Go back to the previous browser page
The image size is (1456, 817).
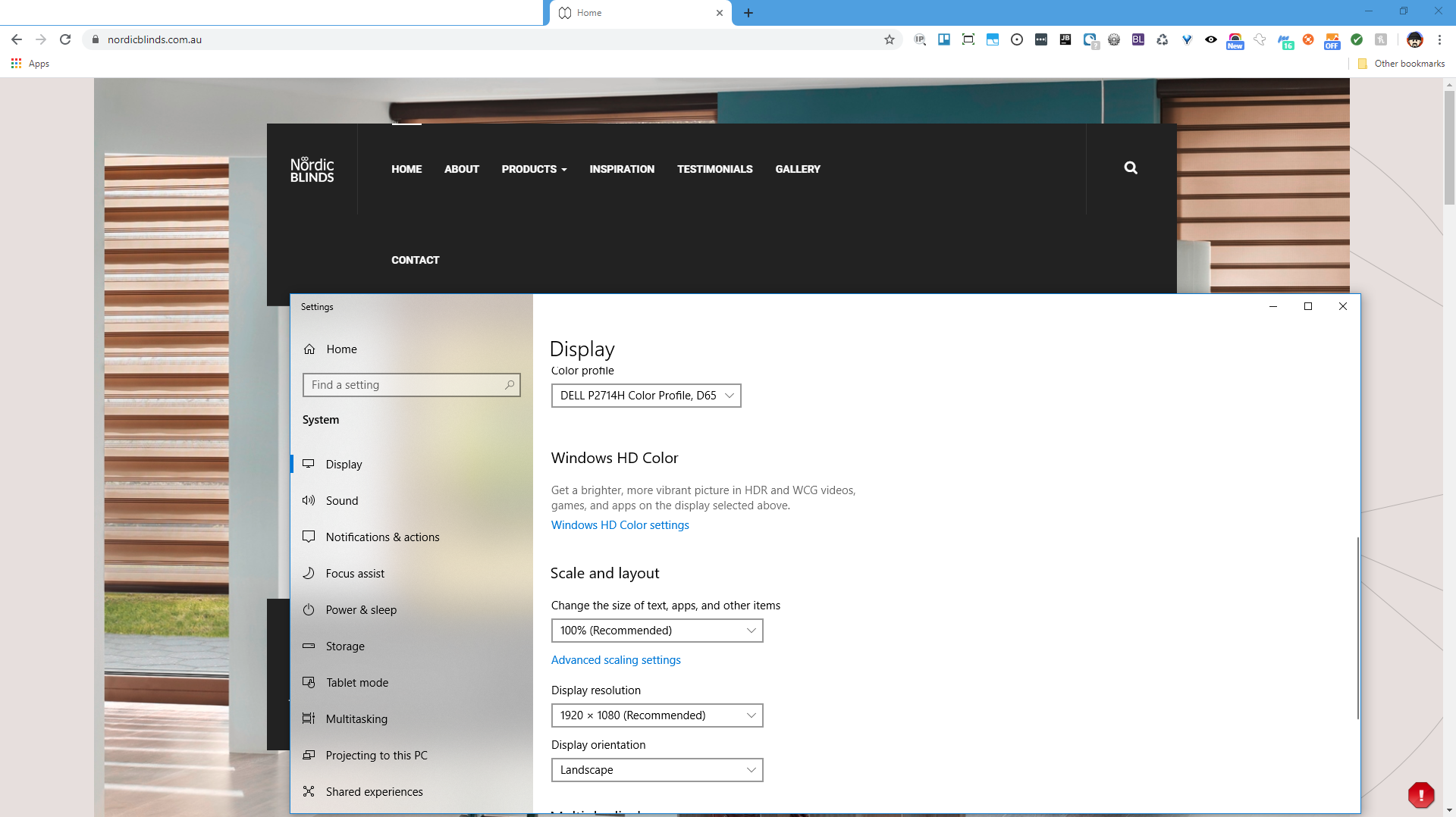(x=17, y=39)
